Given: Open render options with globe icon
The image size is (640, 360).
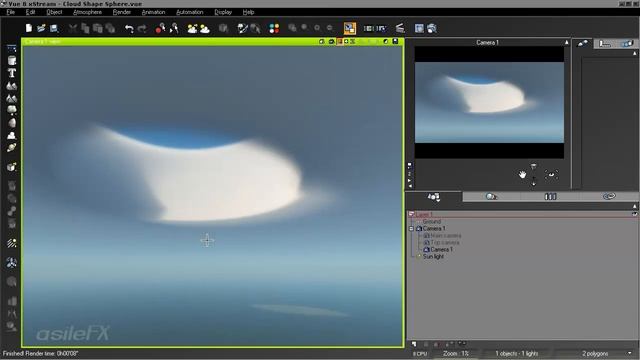Looking at the screenshot, I should (432, 28).
